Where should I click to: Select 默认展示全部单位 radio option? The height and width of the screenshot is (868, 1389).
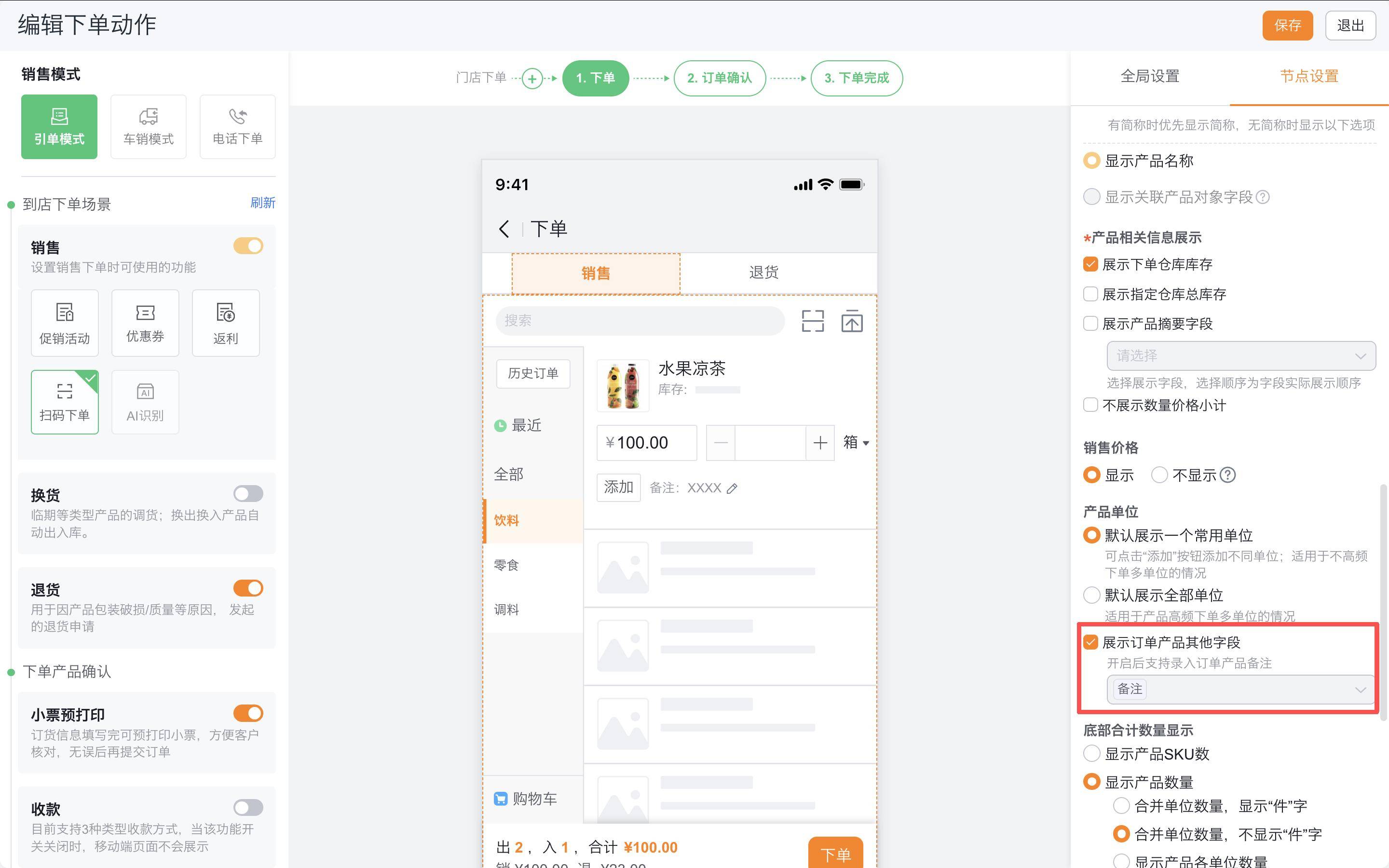click(x=1091, y=596)
